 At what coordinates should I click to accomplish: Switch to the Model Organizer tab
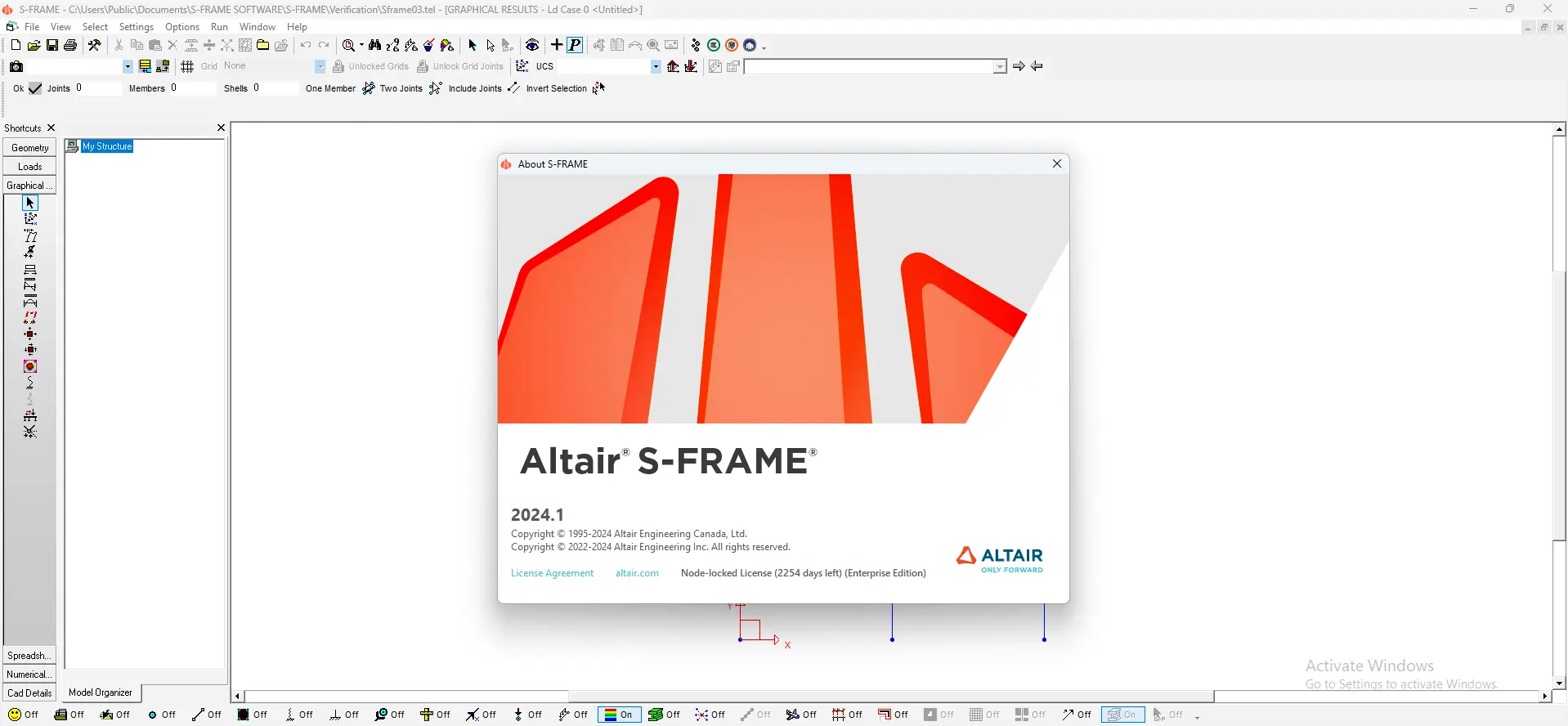(x=101, y=692)
